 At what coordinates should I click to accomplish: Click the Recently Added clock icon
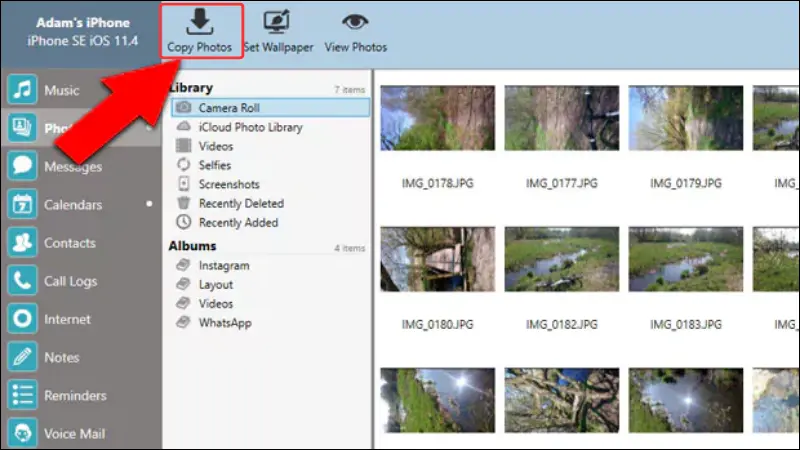(183, 221)
